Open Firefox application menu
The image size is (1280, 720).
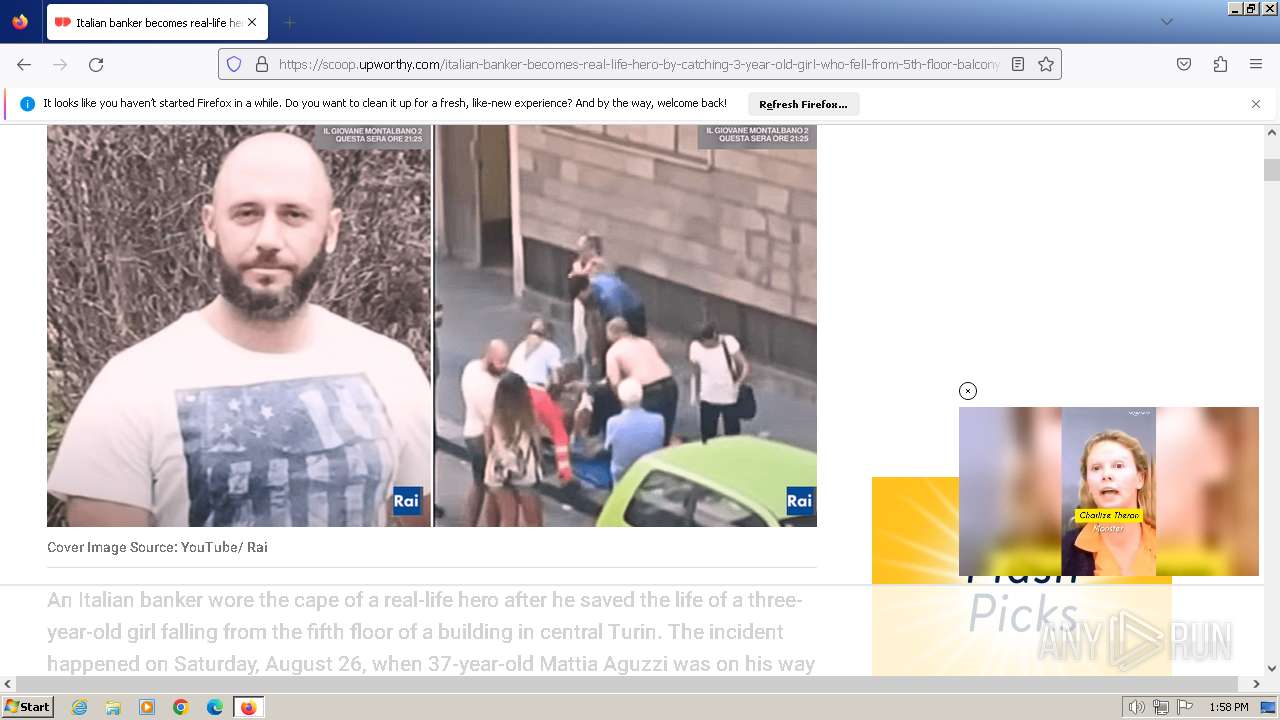pos(1256,64)
